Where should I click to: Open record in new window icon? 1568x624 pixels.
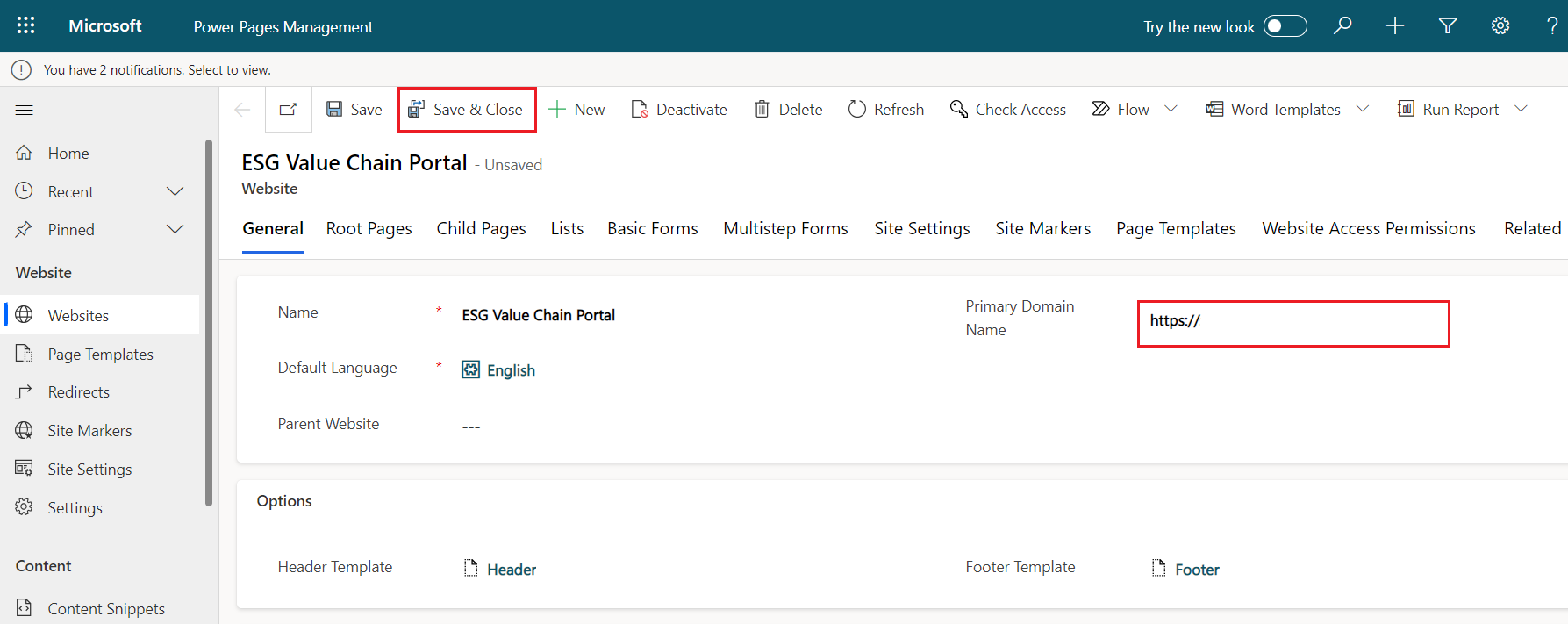point(288,110)
